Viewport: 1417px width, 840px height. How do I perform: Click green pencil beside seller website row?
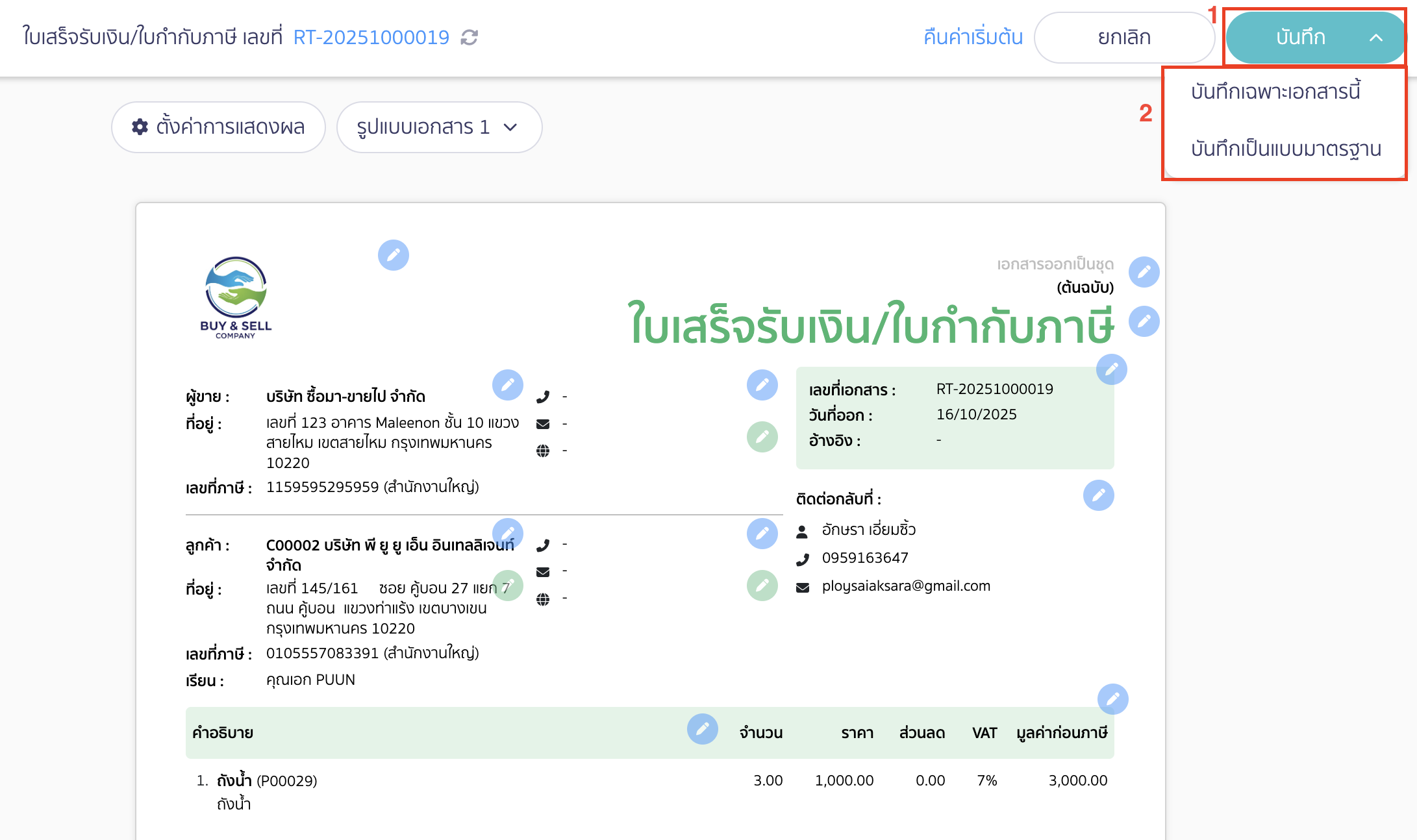coord(762,437)
